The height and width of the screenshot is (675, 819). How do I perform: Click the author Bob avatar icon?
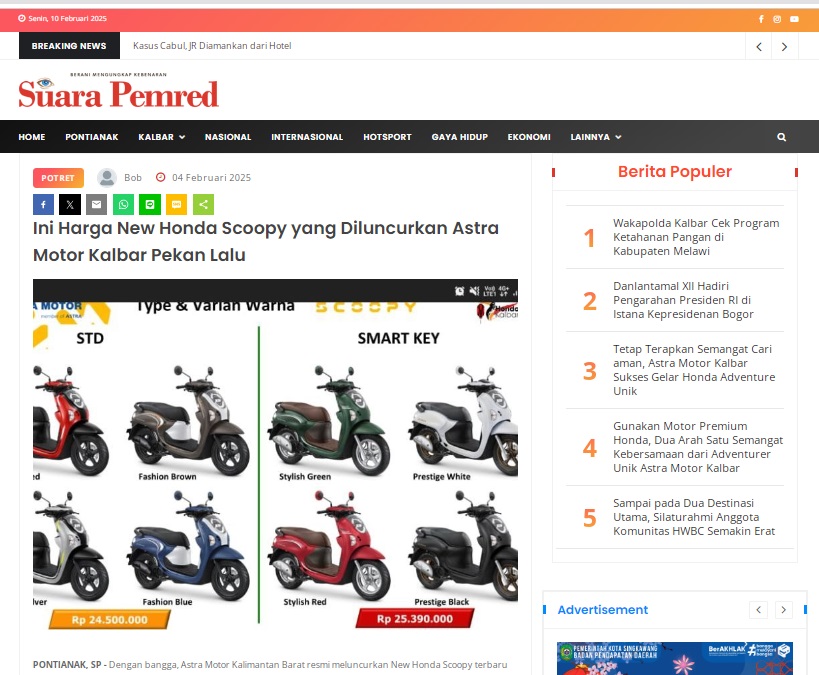tap(107, 178)
